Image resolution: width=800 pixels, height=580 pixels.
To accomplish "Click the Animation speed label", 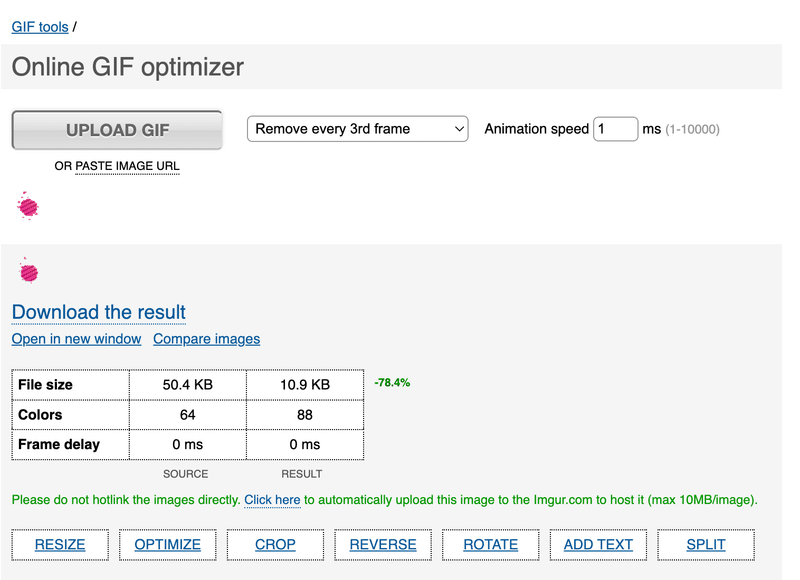I will tap(537, 129).
